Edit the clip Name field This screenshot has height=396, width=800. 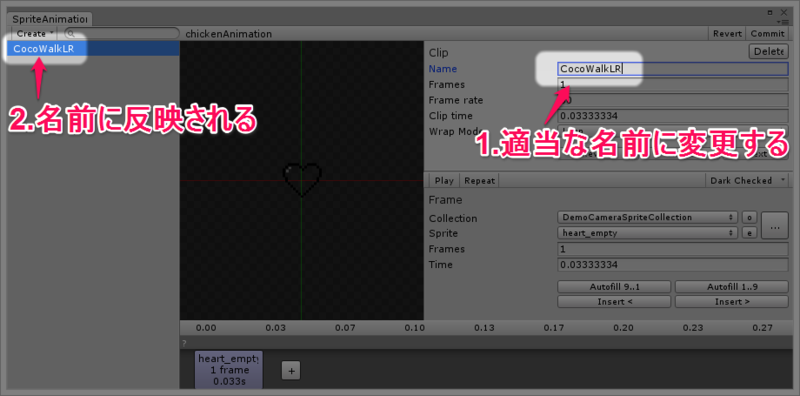673,69
